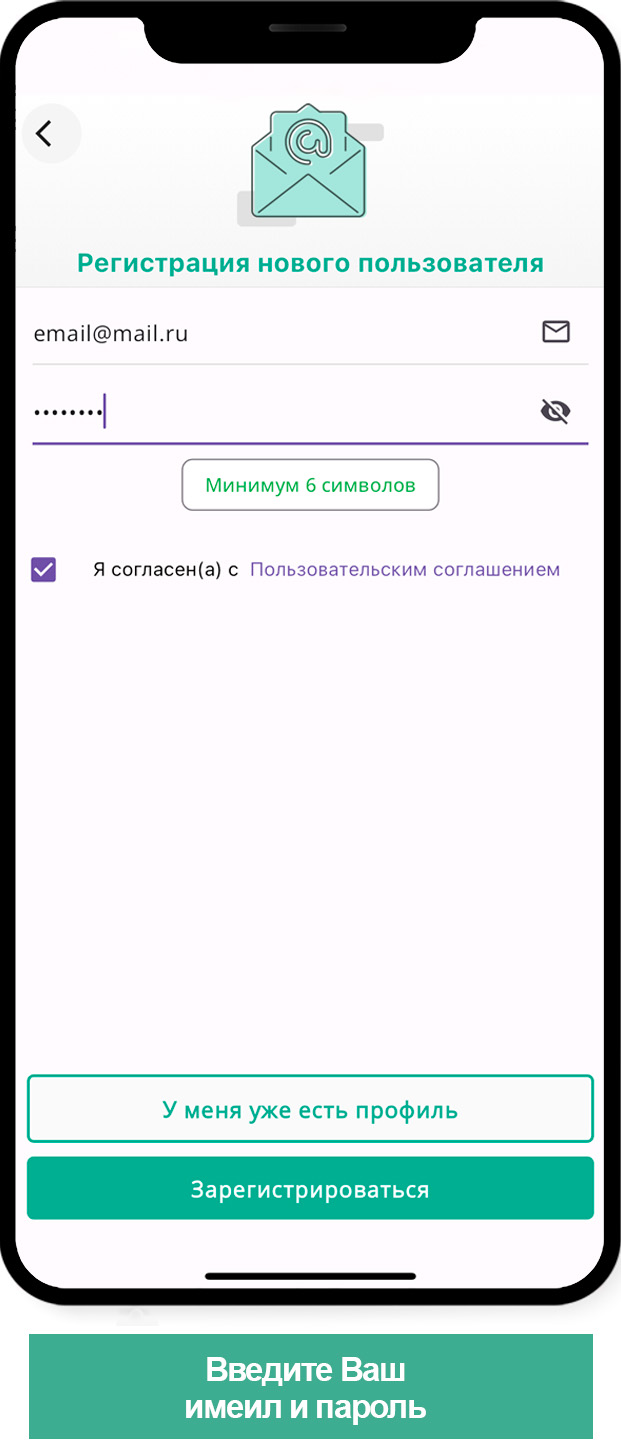Screen dimensions: 621x1446
Task: Focus the email@mail.ru input field
Action: point(310,333)
